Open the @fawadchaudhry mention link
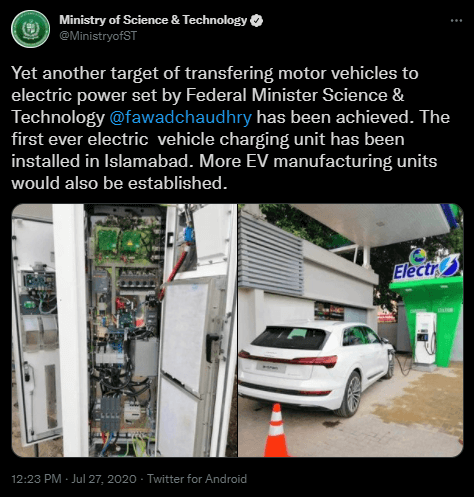Viewport: 474px width, 497px height. click(x=180, y=117)
